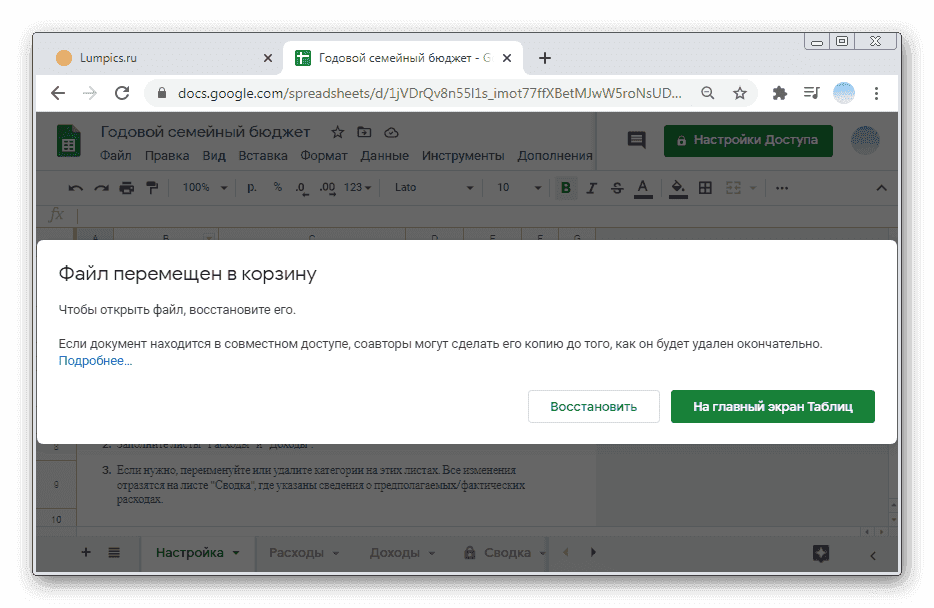Add a new sheet with plus icon
The image size is (934, 608).
(x=85, y=552)
